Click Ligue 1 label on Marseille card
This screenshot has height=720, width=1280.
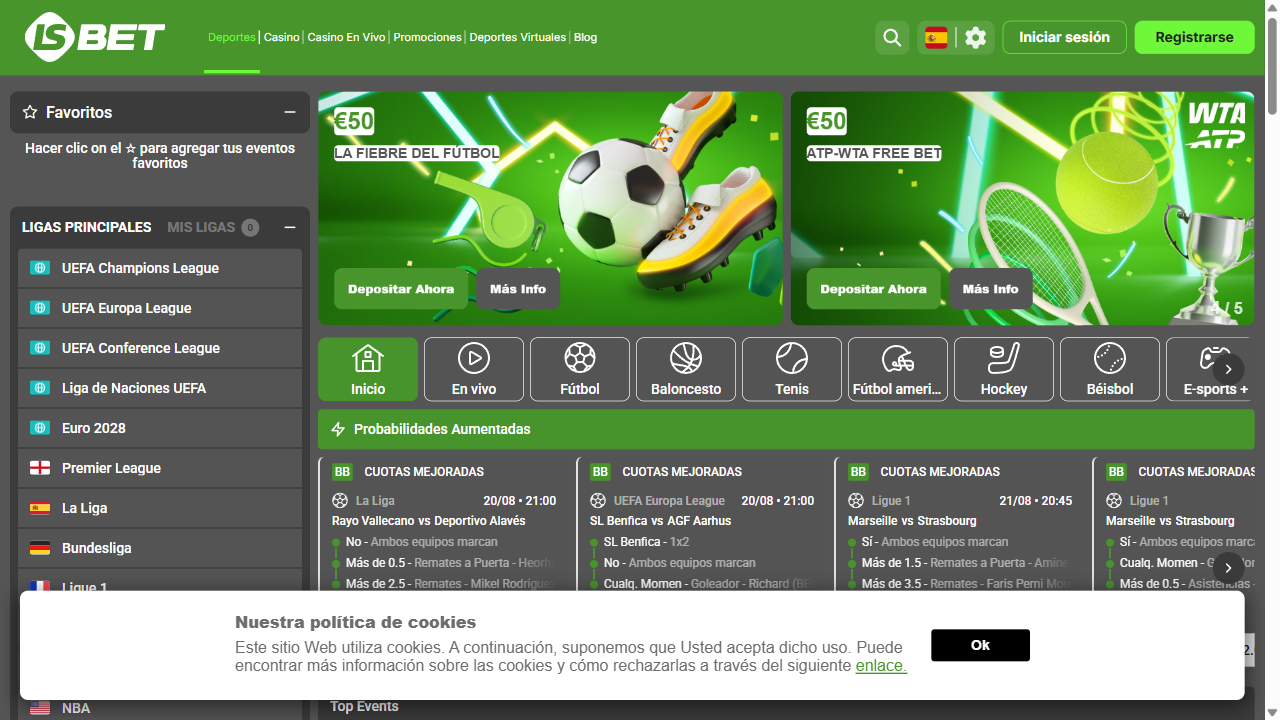tap(891, 501)
